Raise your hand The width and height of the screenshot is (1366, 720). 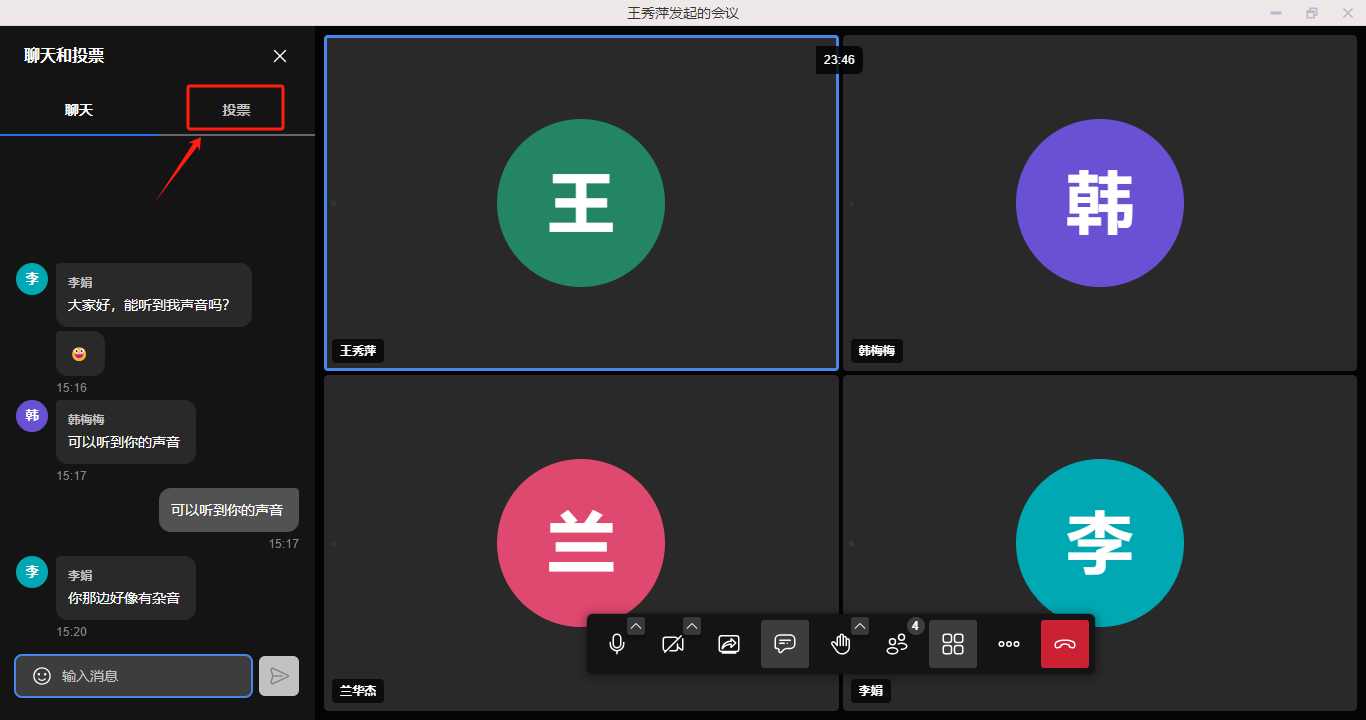841,644
